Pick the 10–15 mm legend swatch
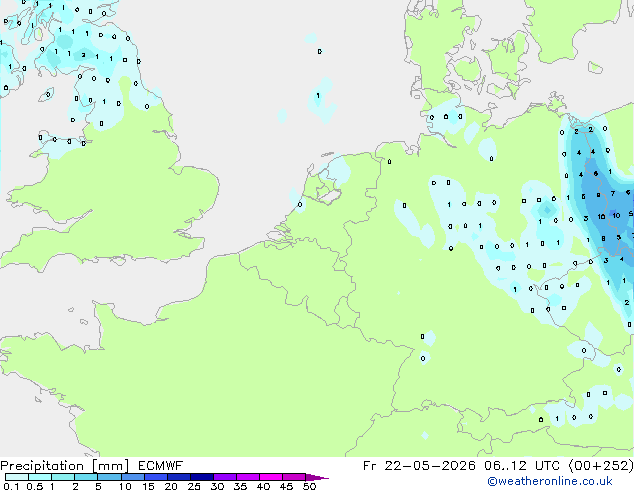Image resolution: width=634 pixels, height=490 pixels. (132, 477)
